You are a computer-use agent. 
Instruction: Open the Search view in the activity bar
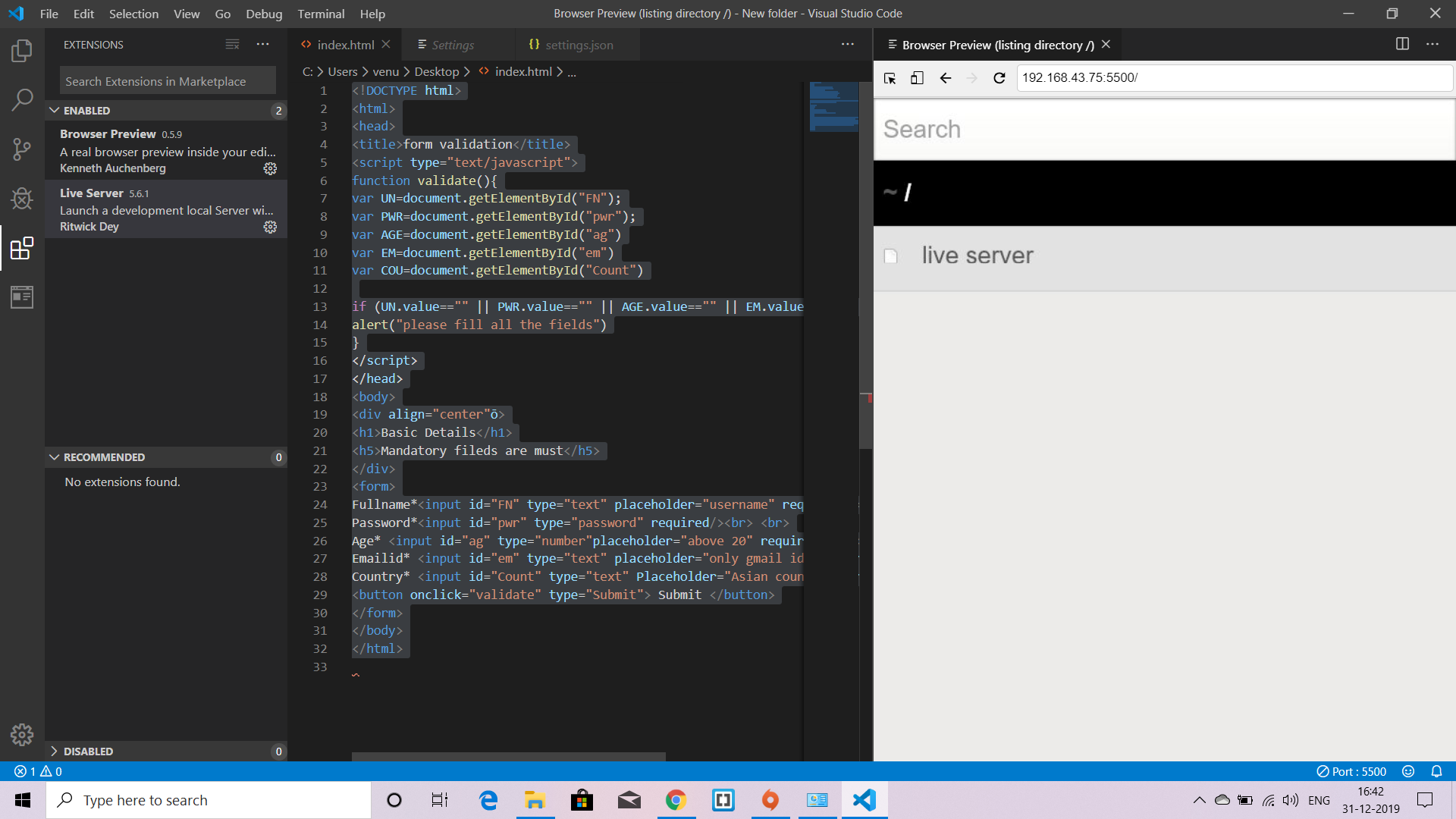pos(22,99)
